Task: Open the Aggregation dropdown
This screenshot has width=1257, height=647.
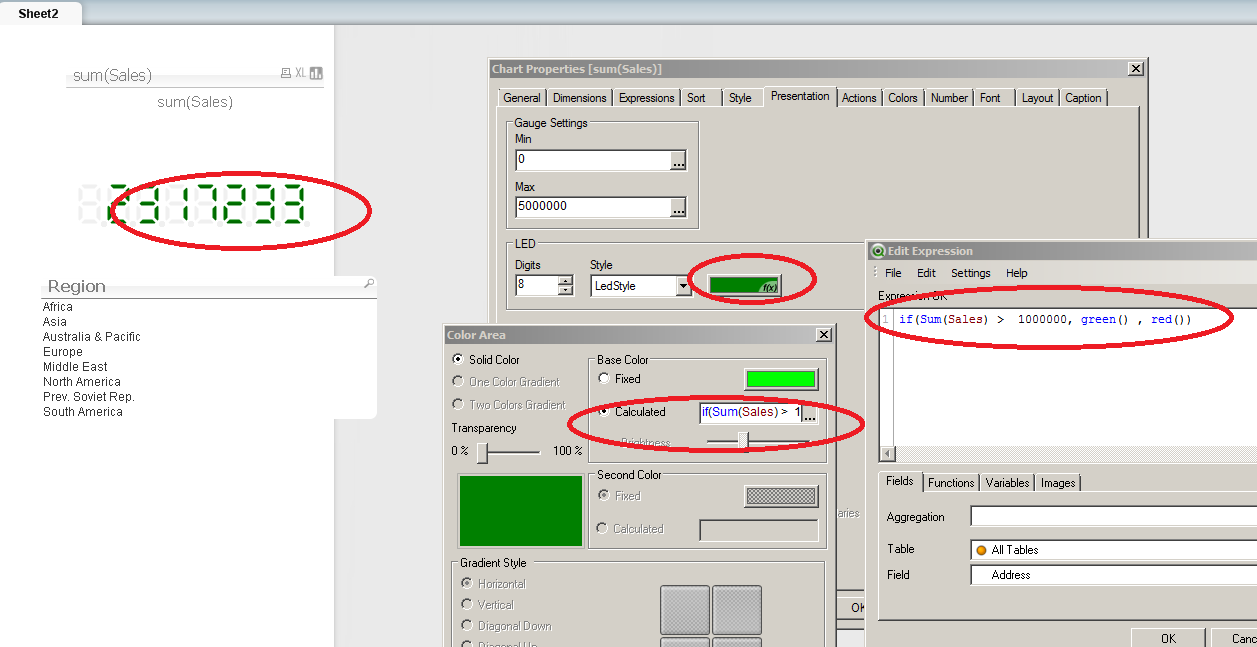Action: point(1114,516)
